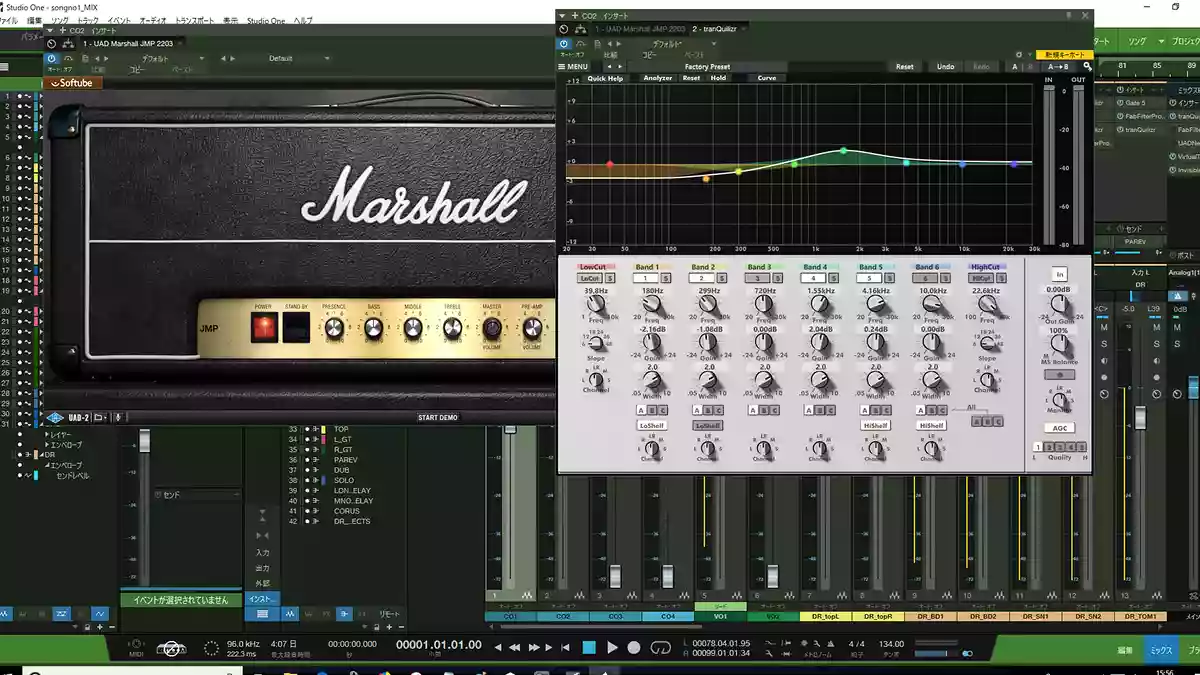Open the ファイル menu
The width and height of the screenshot is (1200, 675).
pos(8,20)
